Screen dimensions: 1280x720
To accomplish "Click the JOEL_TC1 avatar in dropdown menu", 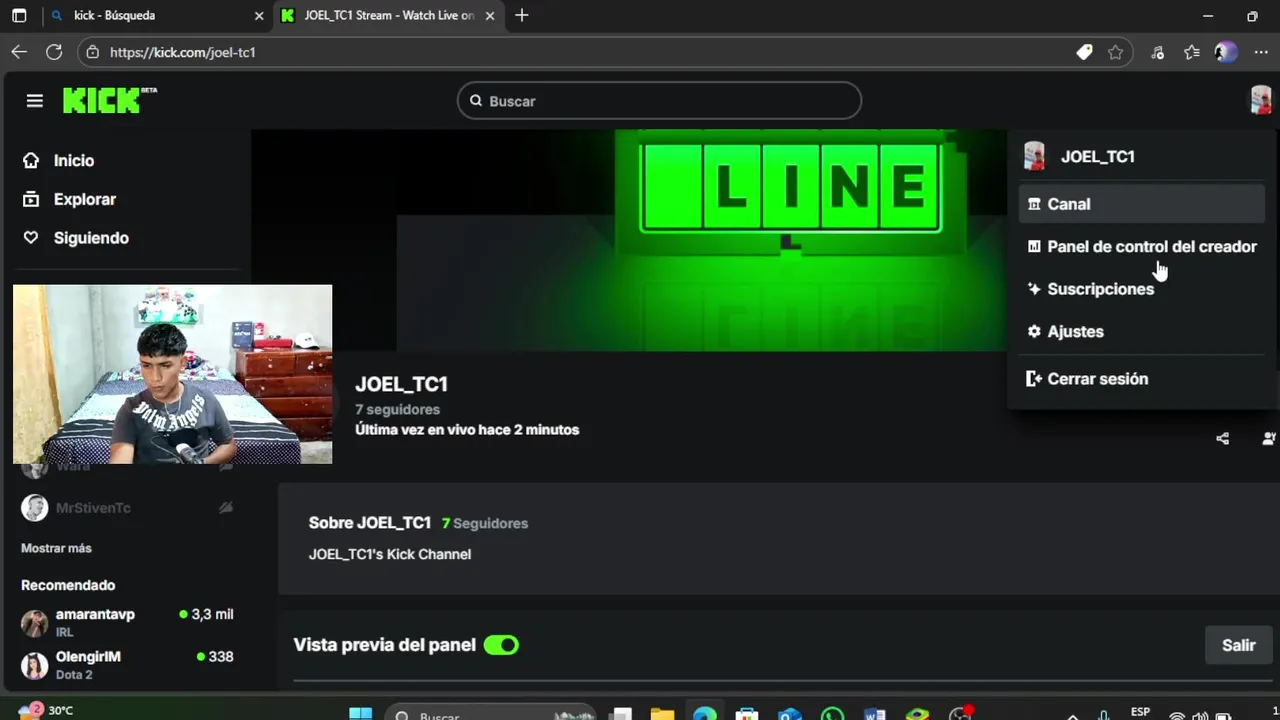I will (x=1035, y=156).
